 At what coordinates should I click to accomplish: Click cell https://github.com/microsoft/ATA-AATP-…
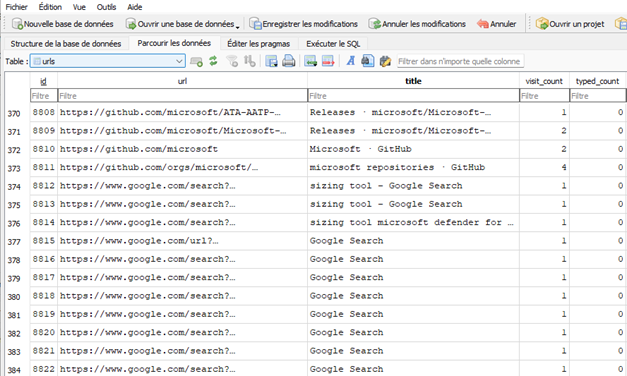[x=182, y=112]
